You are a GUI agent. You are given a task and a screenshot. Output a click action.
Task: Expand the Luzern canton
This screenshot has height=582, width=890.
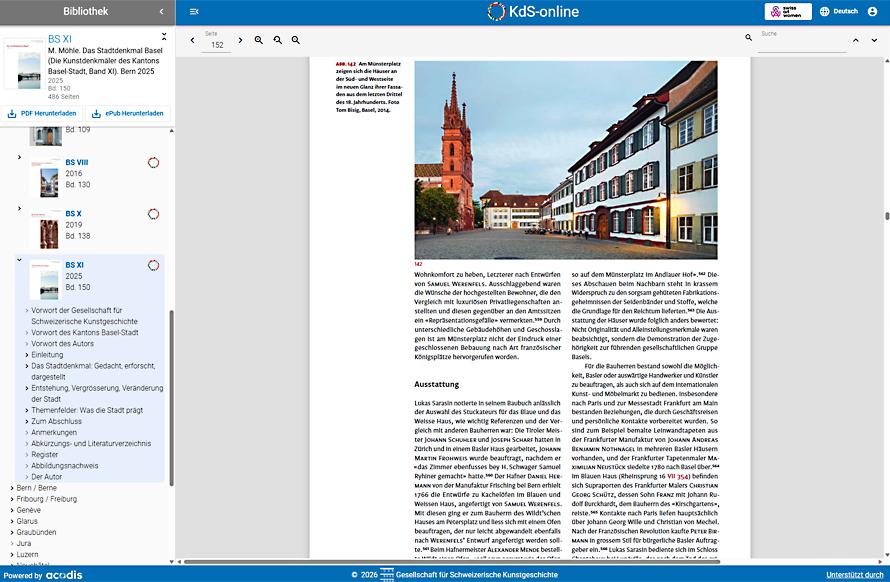pyautogui.click(x=12, y=554)
